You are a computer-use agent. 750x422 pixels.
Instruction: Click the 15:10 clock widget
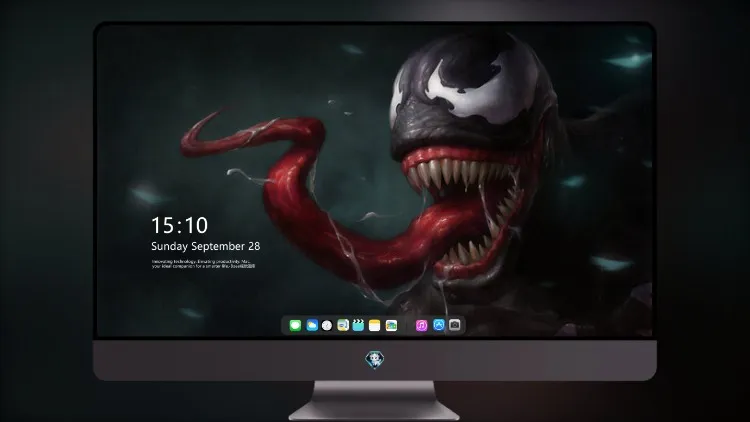coord(179,225)
